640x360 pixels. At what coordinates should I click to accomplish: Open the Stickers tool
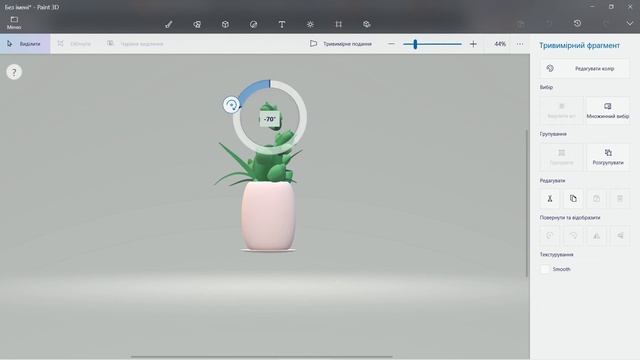coord(253,24)
